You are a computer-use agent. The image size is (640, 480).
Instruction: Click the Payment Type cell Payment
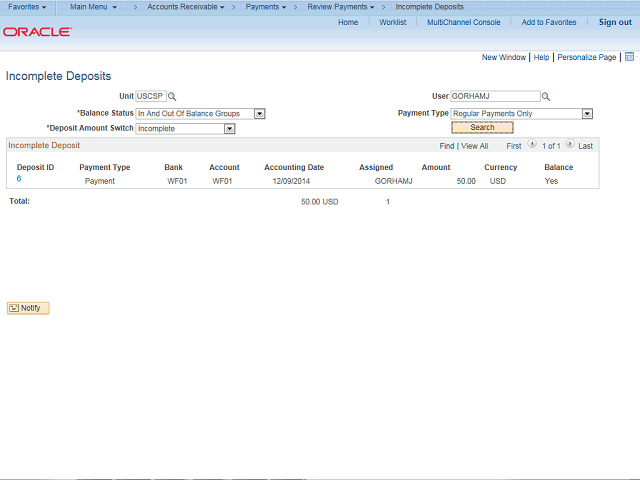[100, 181]
